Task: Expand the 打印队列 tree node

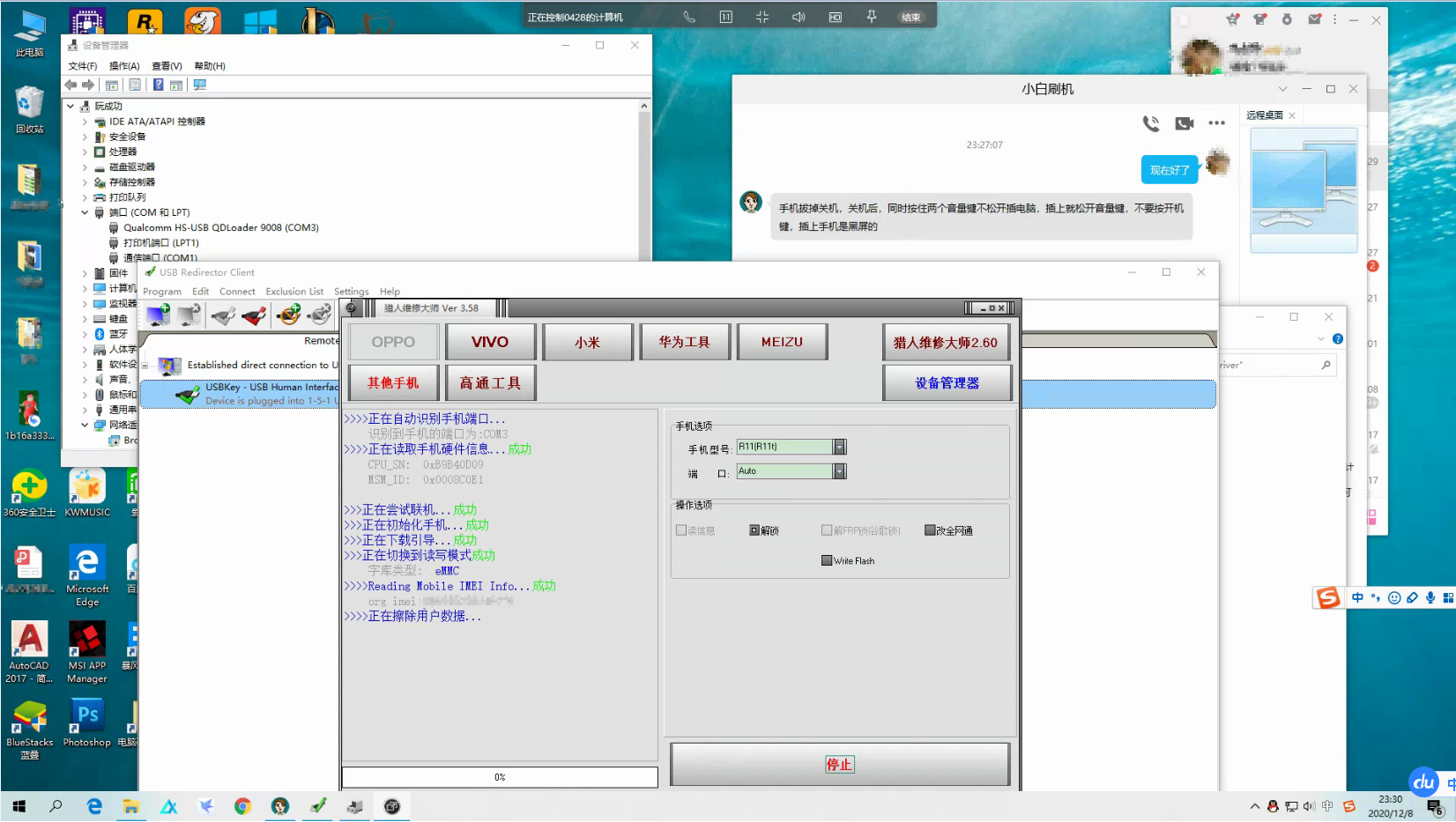Action: (85, 197)
